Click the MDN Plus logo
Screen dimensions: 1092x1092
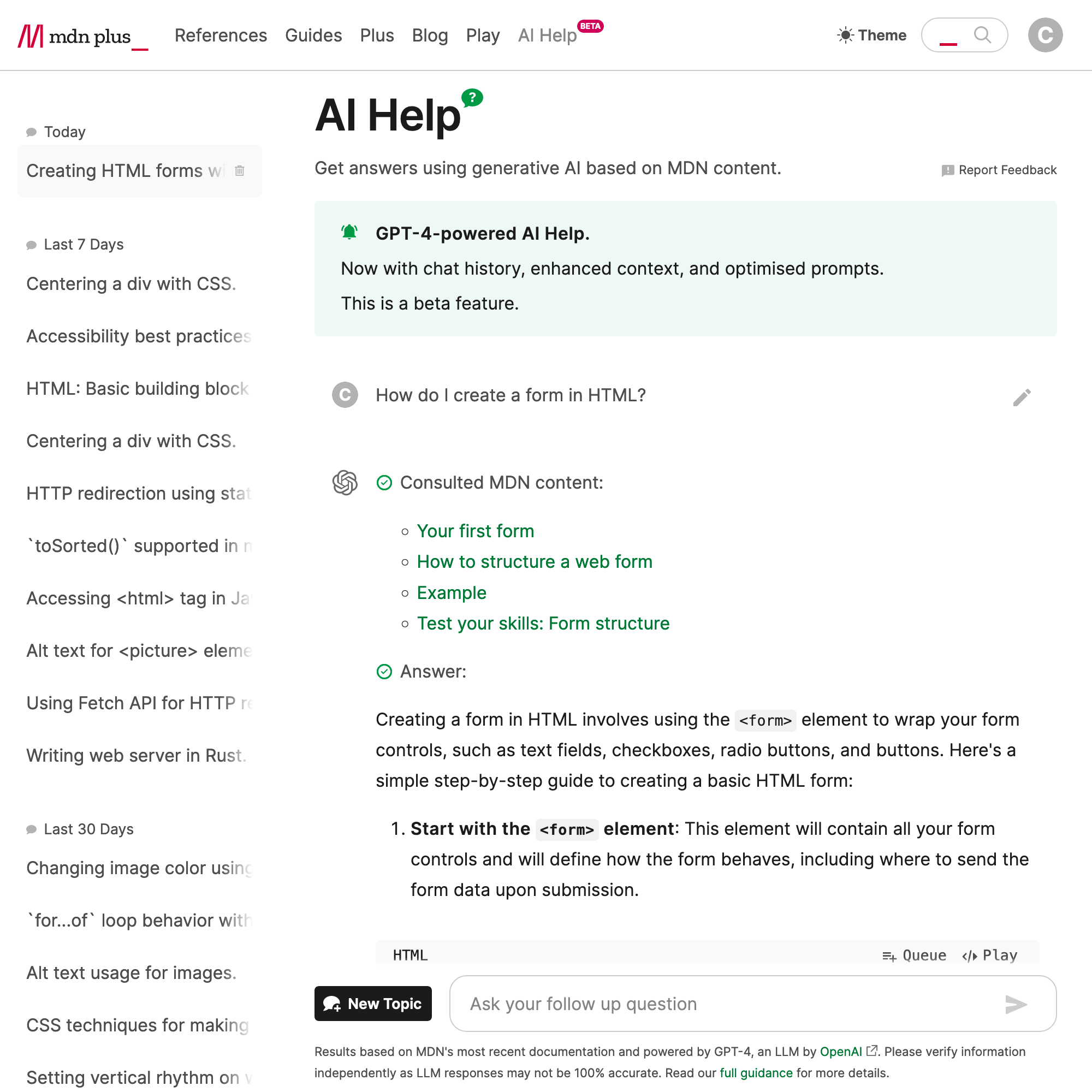[x=82, y=36]
